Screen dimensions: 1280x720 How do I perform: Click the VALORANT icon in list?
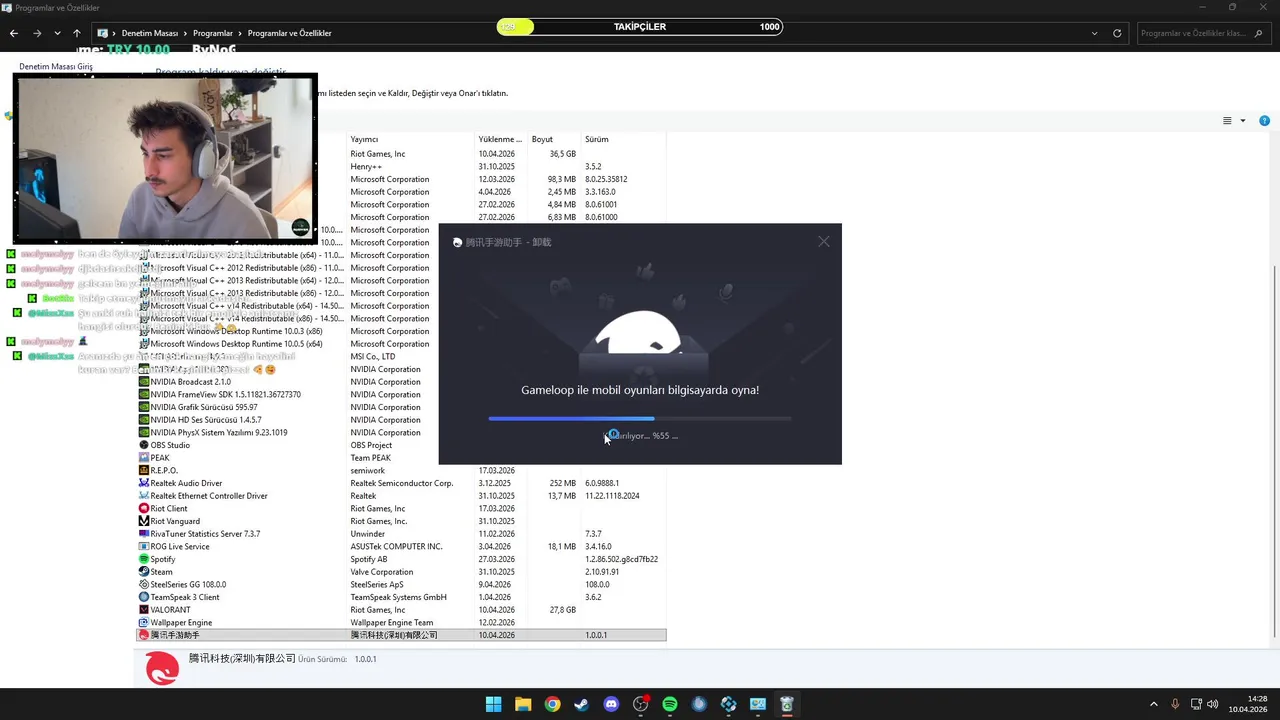pyautogui.click(x=144, y=610)
